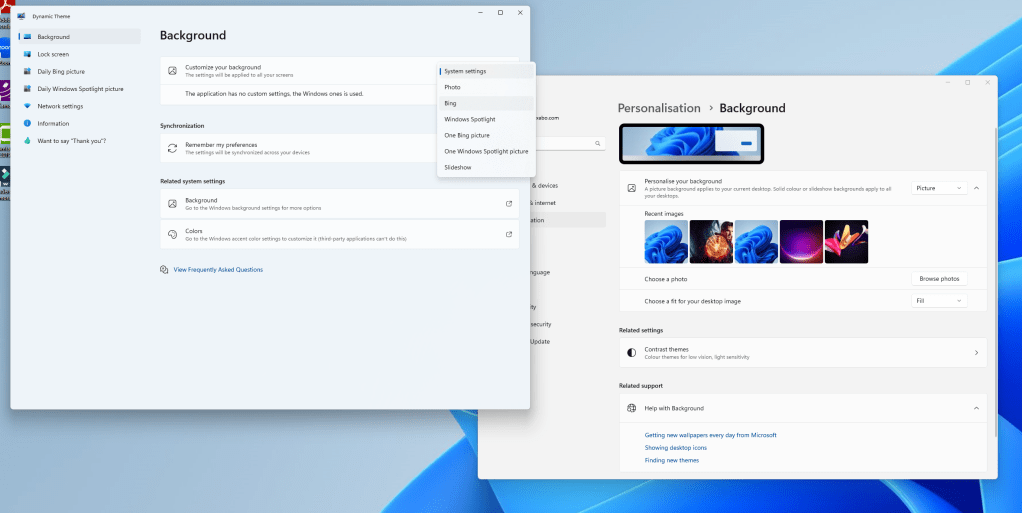Screen dimensions: 1022x513
Task: Choose Slideshow from the background dropdown
Action: (x=486, y=168)
